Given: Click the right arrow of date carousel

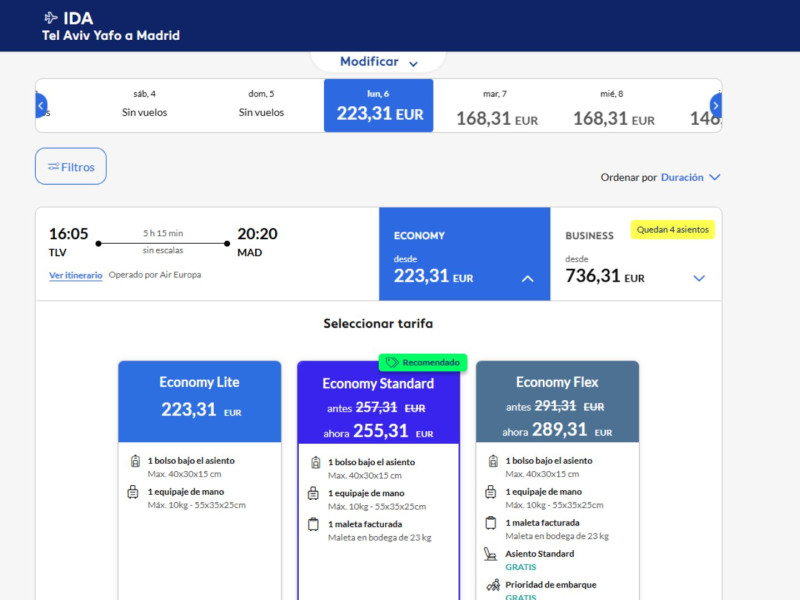Looking at the screenshot, I should (716, 105).
